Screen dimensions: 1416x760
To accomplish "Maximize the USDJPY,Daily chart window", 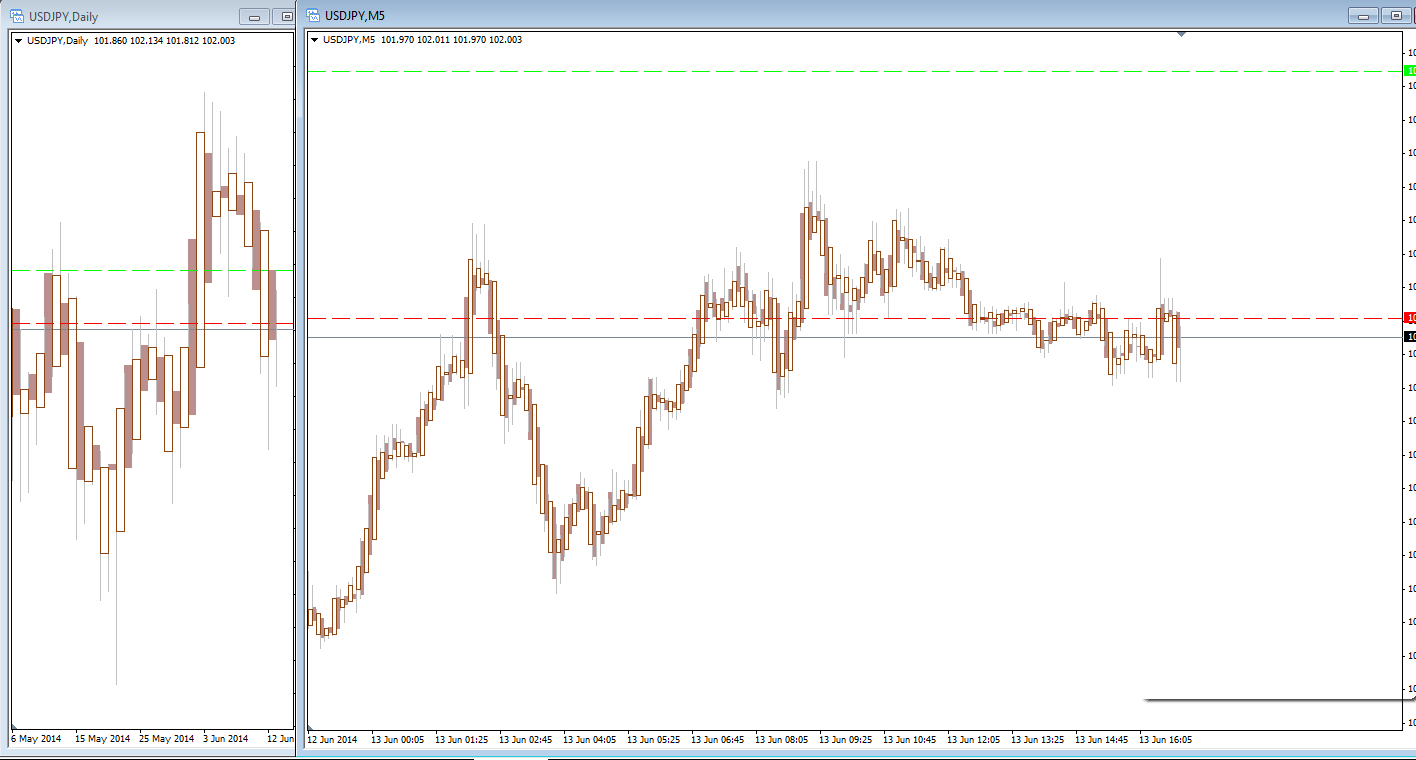I will tap(285, 17).
